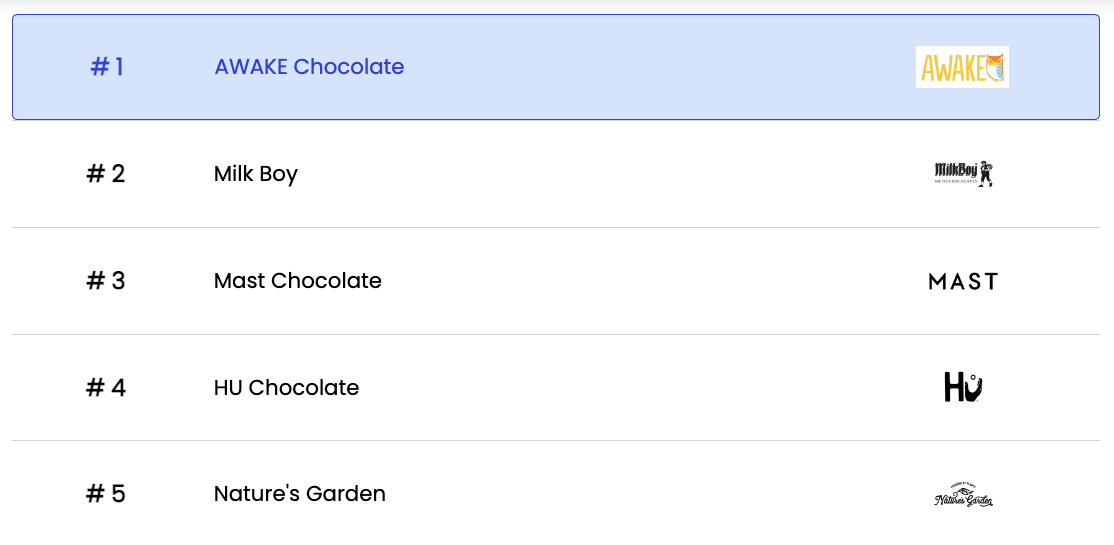Click the # 5 rank number
Screen dimensions: 1114x545
tap(106, 494)
